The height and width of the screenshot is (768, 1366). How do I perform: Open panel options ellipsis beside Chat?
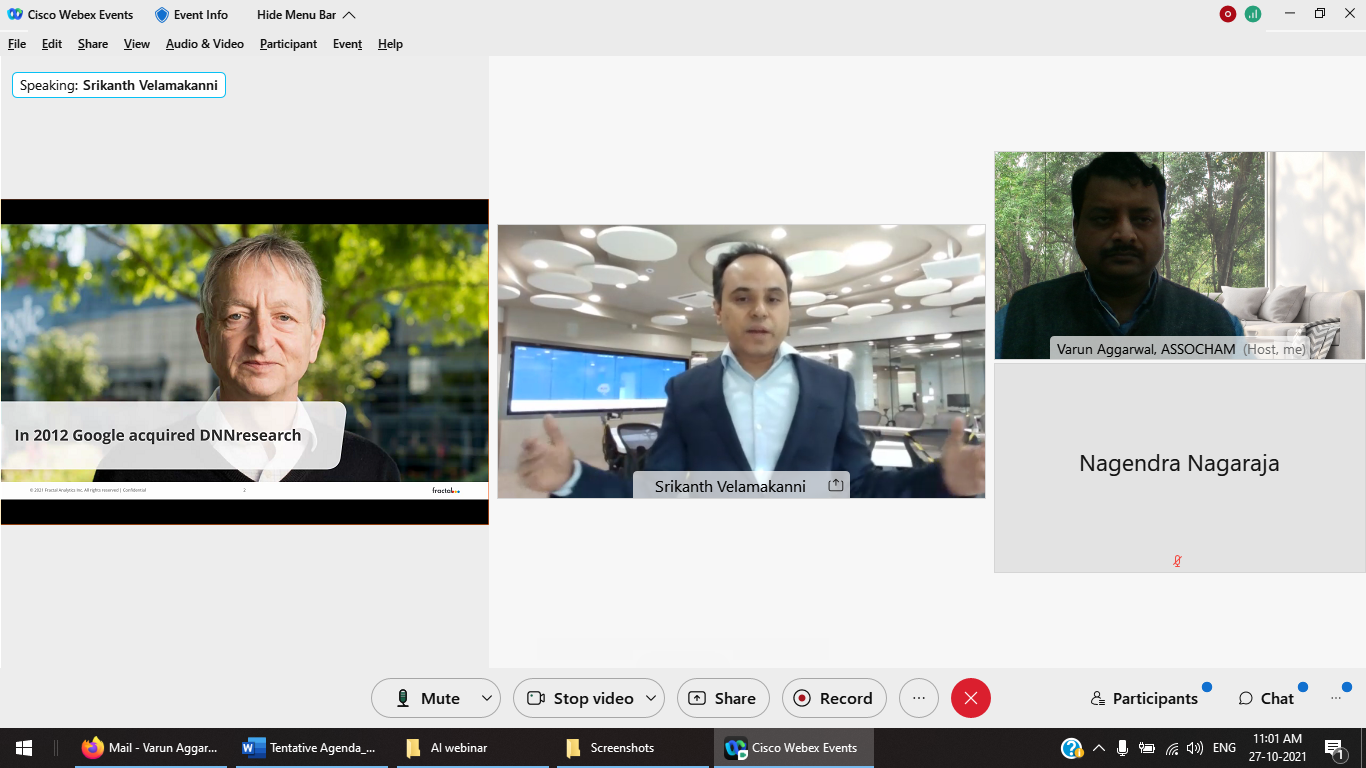[1336, 698]
